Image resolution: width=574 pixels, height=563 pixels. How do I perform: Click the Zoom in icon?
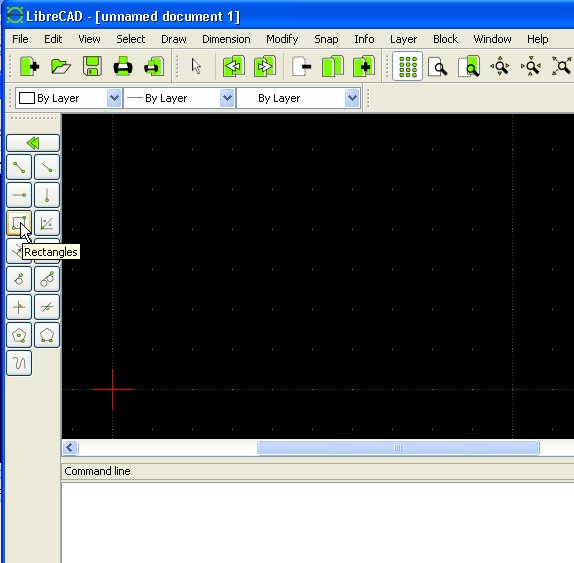click(x=500, y=67)
